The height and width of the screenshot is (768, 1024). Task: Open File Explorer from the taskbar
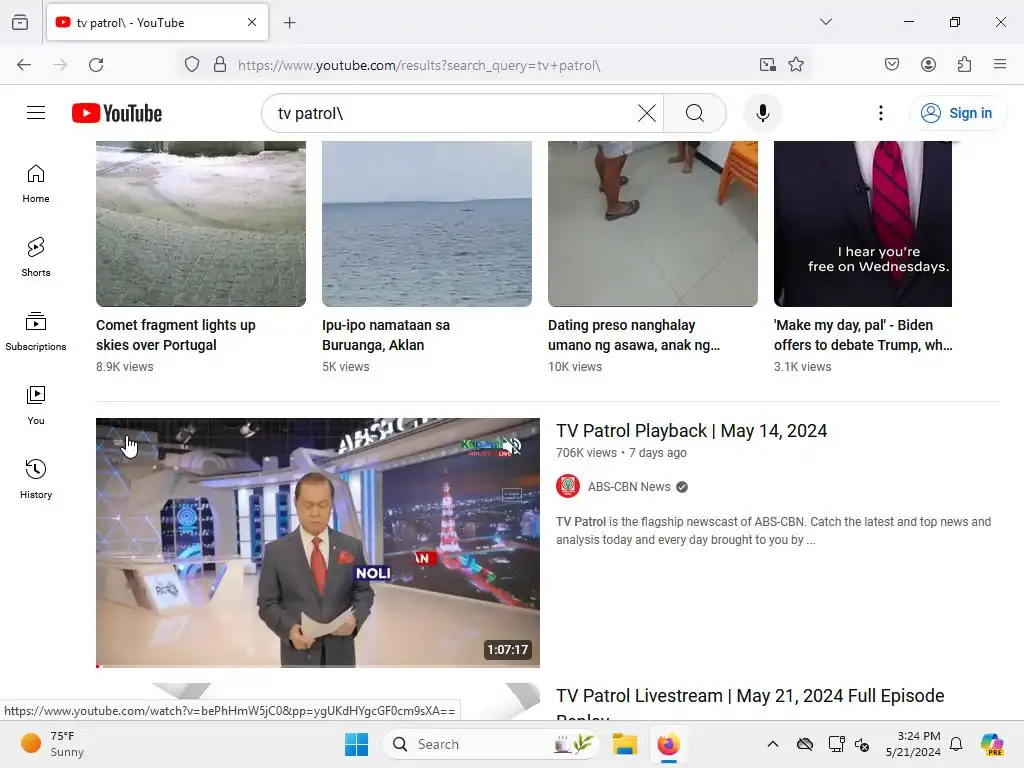tap(624, 744)
